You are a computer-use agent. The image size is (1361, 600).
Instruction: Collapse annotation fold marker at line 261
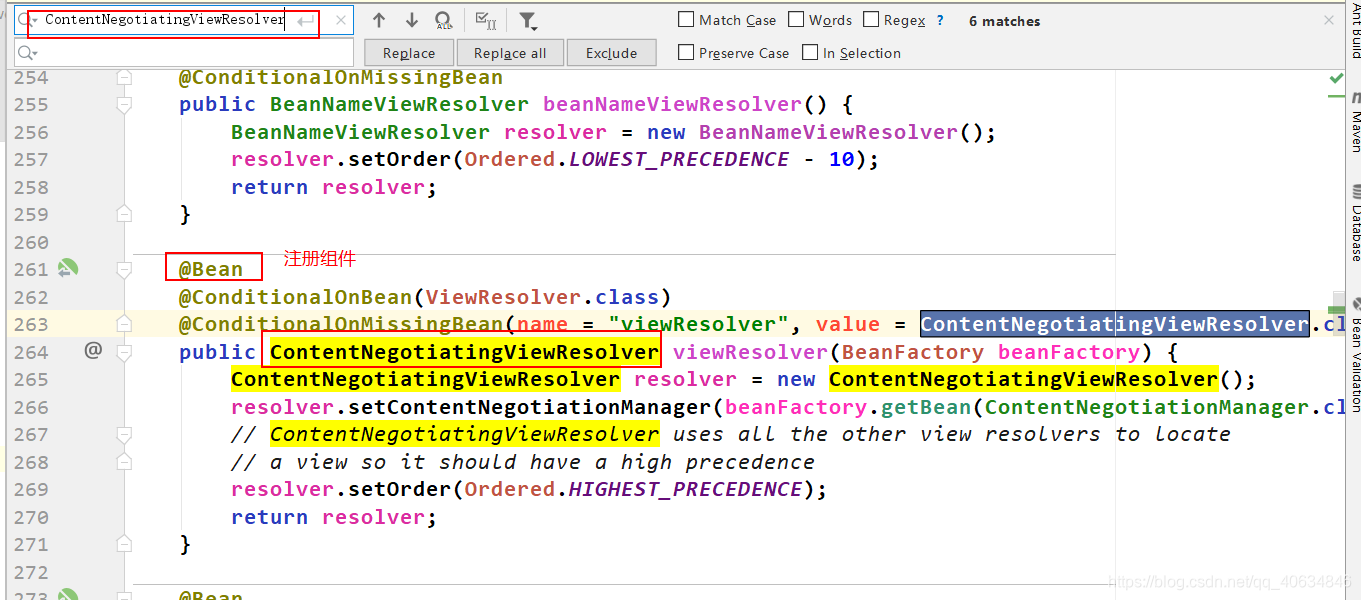124,269
